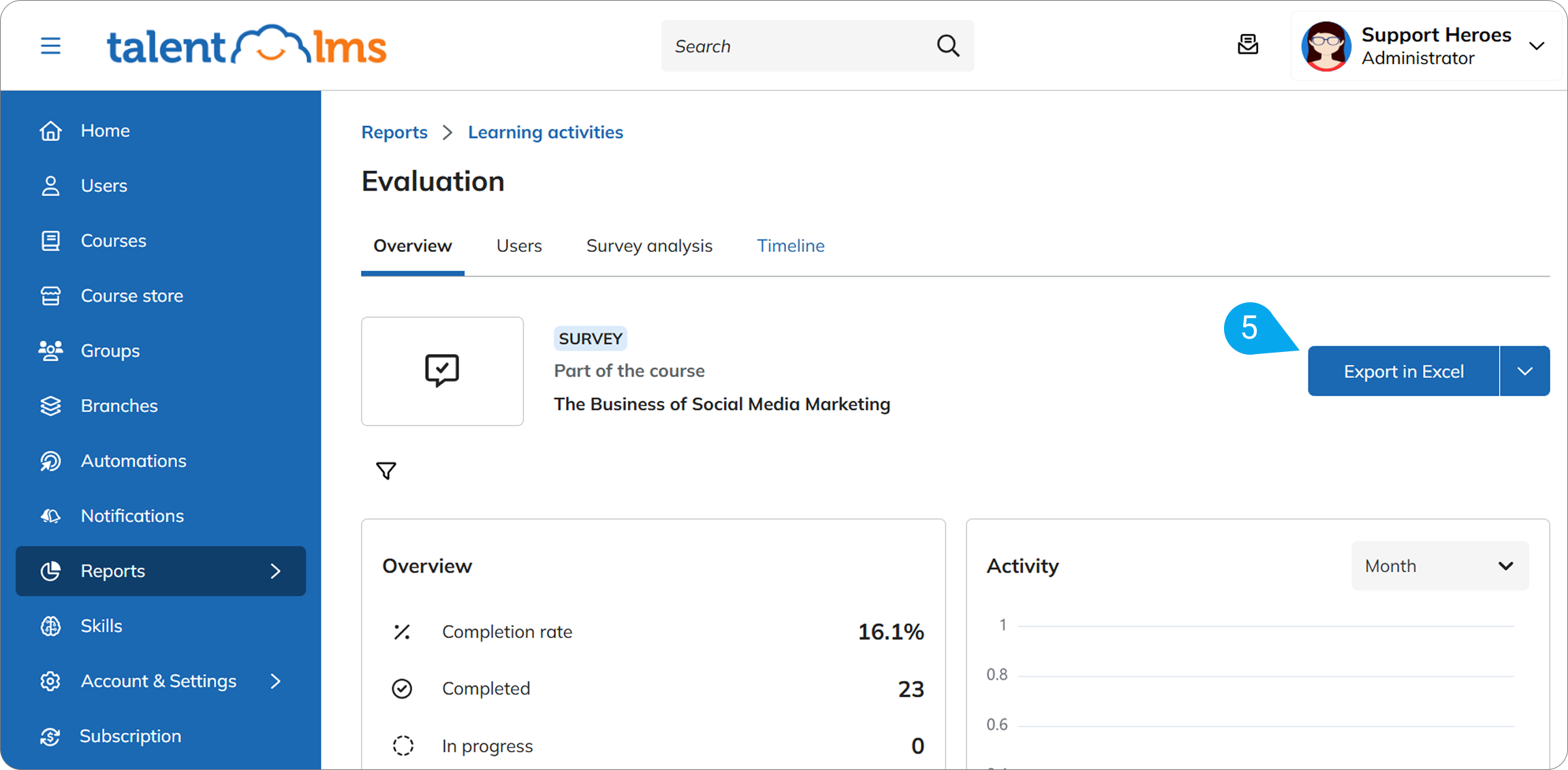Screen dimensions: 1568x770
Task: Open the hamburger menu icon
Action: (50, 46)
